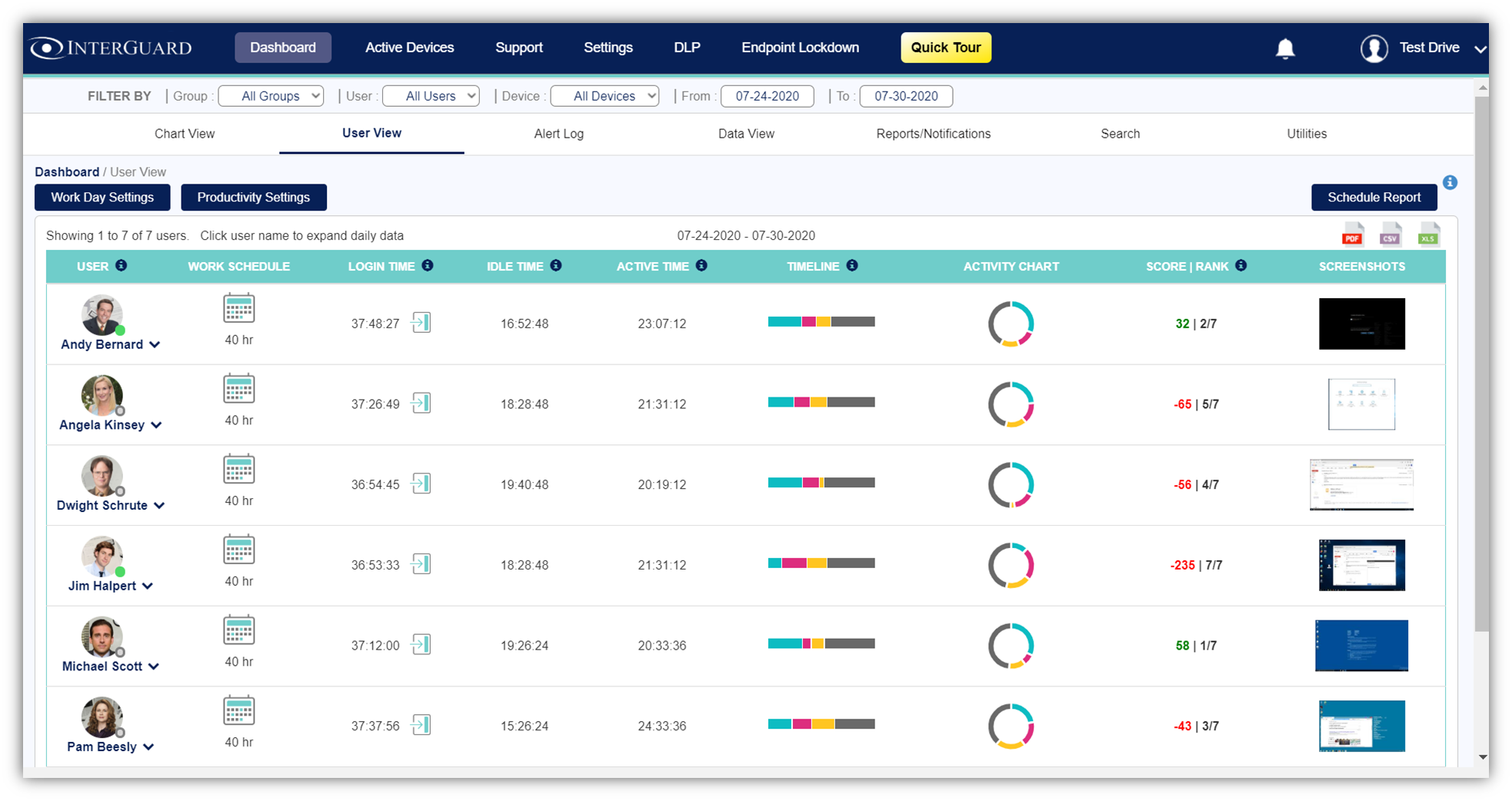Open the Alert Log tab

(559, 134)
